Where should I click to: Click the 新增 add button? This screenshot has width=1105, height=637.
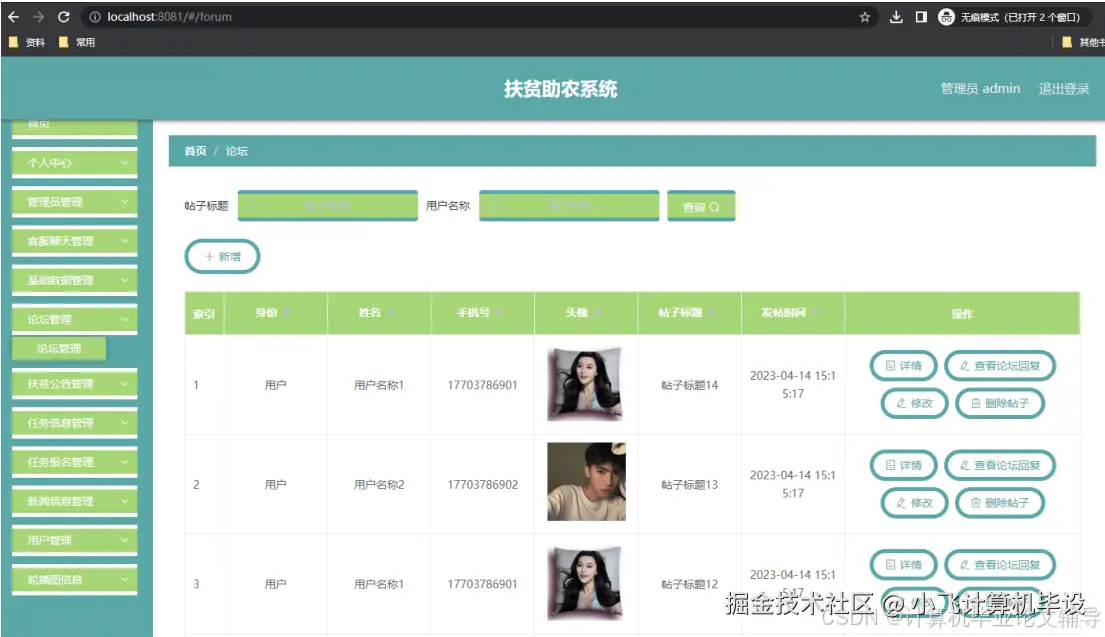click(x=223, y=256)
